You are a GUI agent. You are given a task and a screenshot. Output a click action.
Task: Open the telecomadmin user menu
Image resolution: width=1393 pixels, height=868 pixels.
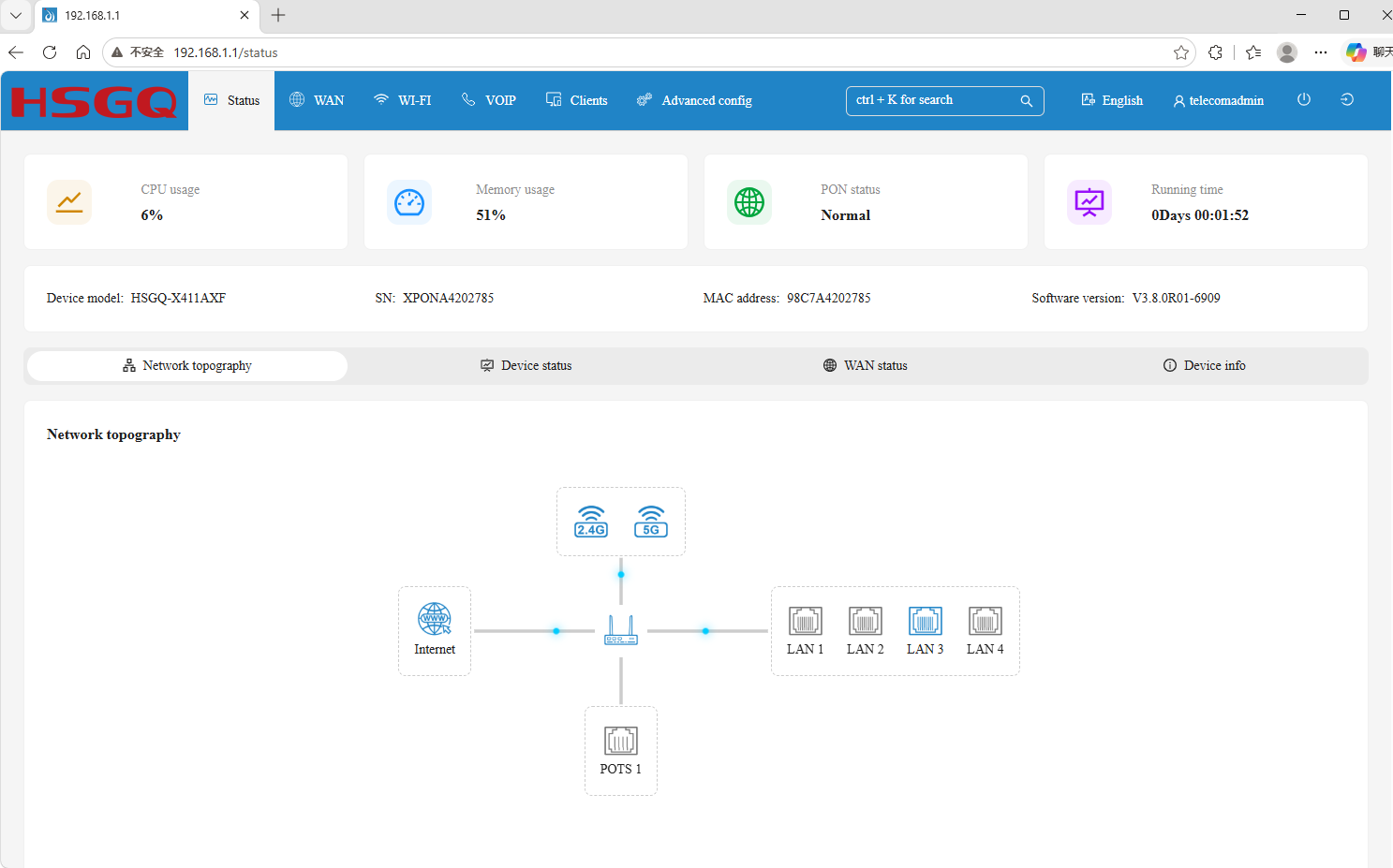click(x=1219, y=100)
